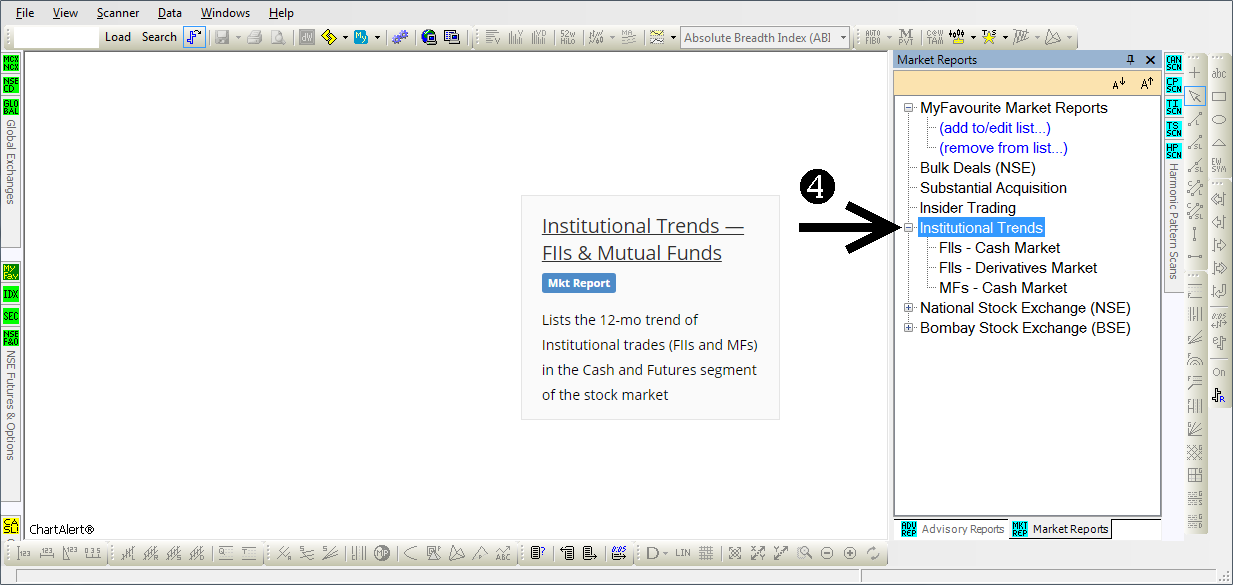Select FIIs - Derivatives Market report
The image size is (1233, 585).
pyautogui.click(x=1018, y=268)
